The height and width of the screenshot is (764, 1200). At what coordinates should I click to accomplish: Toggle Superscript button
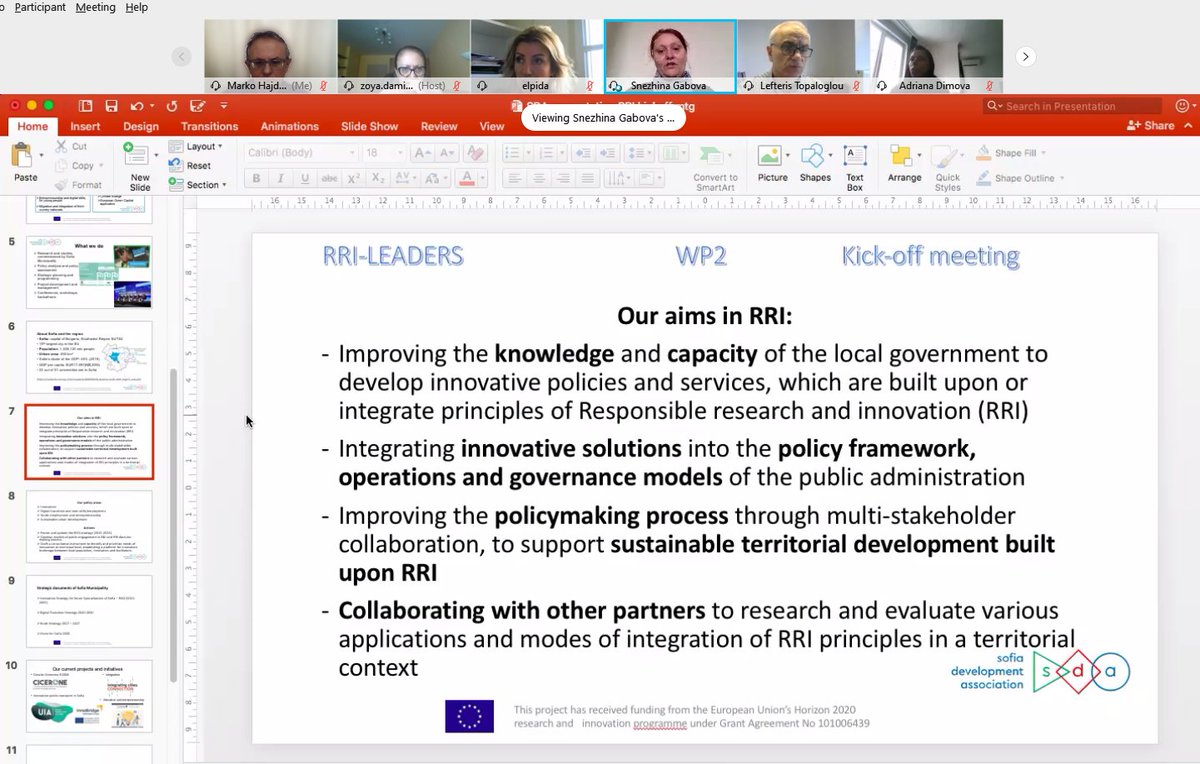click(354, 179)
